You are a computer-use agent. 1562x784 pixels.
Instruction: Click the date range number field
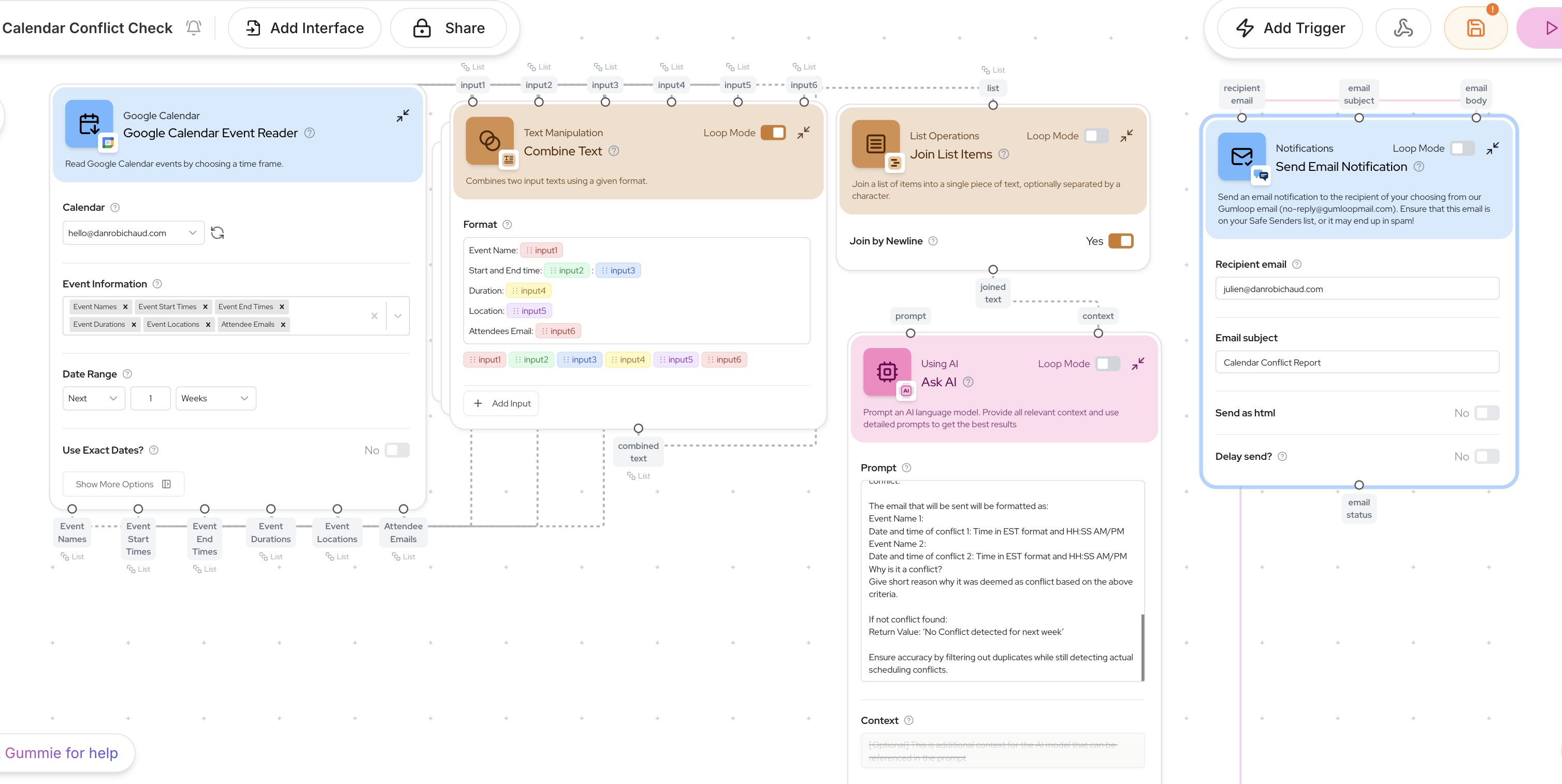click(x=150, y=398)
